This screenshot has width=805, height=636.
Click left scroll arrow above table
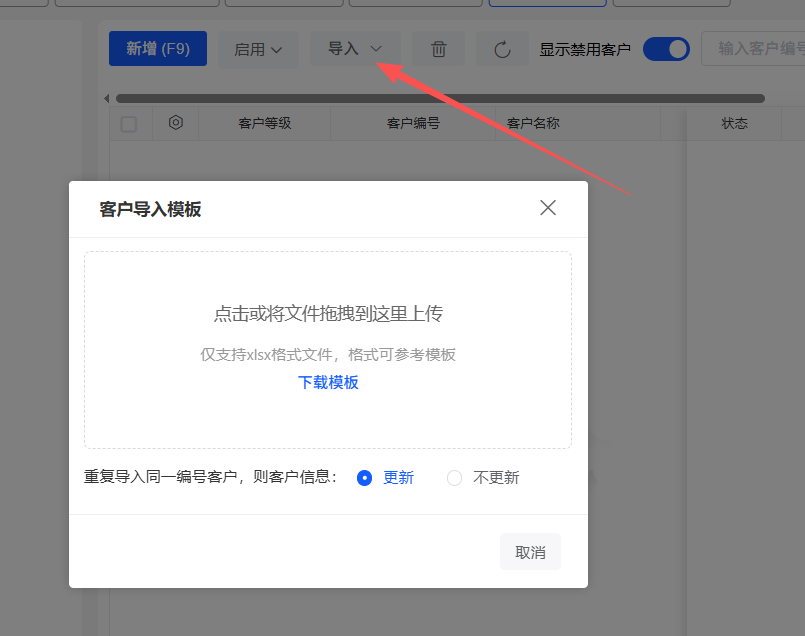pyautogui.click(x=107, y=98)
